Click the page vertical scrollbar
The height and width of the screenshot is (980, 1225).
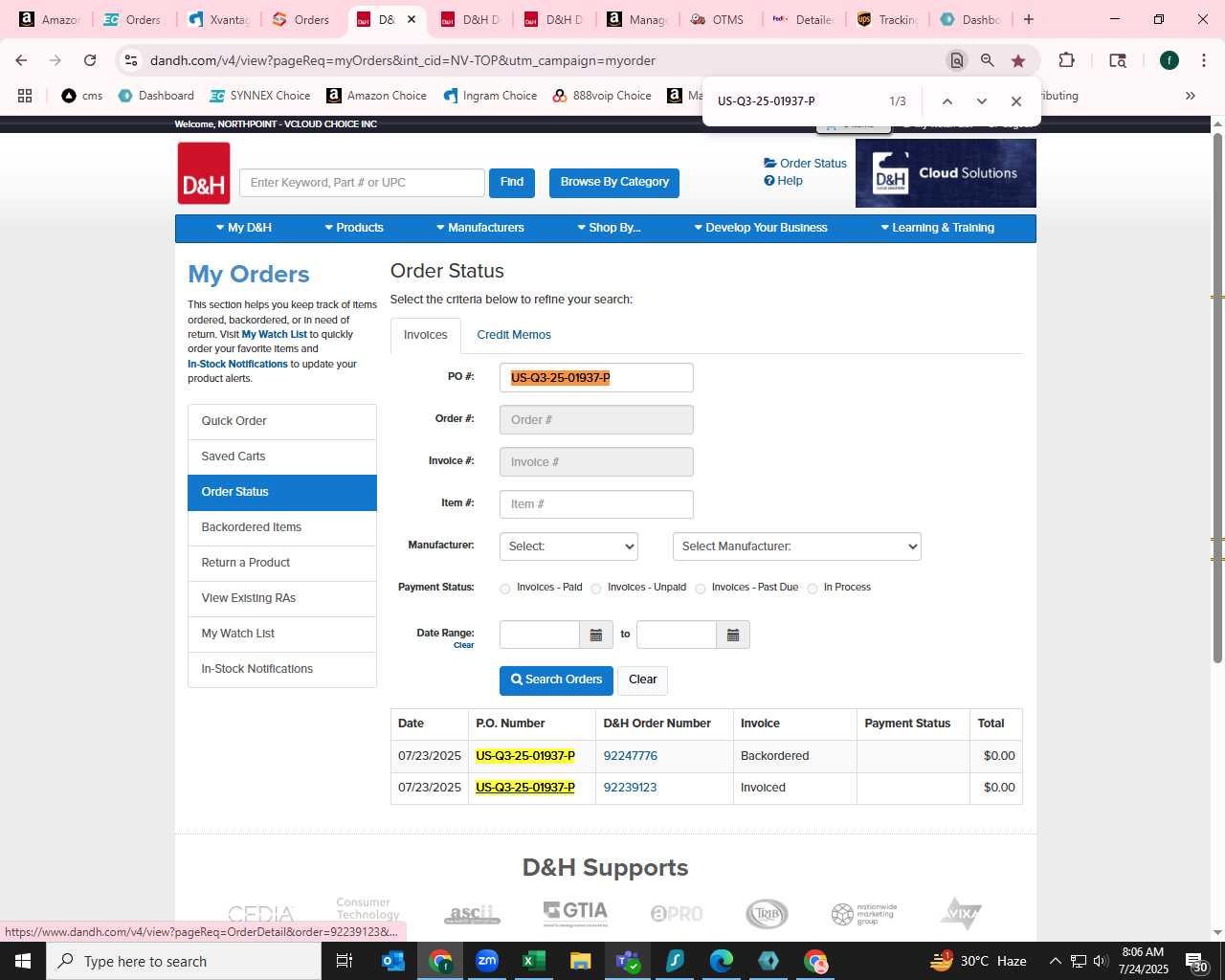pos(1217,397)
